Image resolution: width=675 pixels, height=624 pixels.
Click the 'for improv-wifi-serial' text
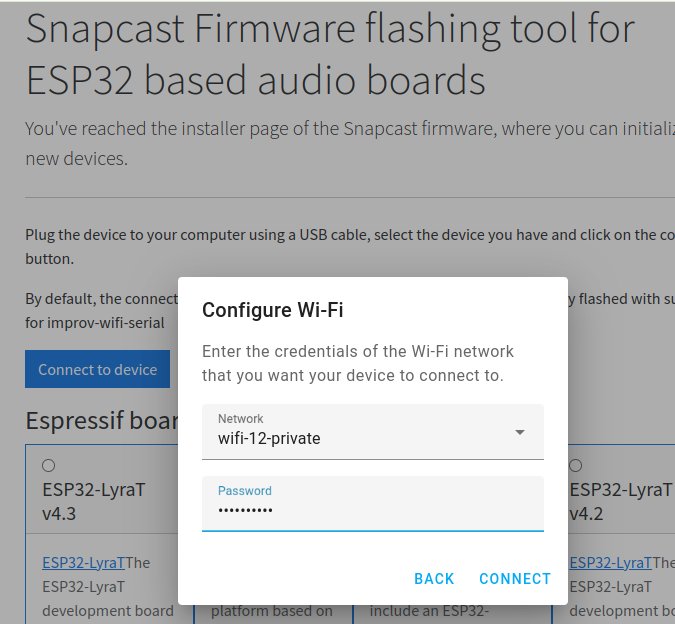[x=95, y=323]
